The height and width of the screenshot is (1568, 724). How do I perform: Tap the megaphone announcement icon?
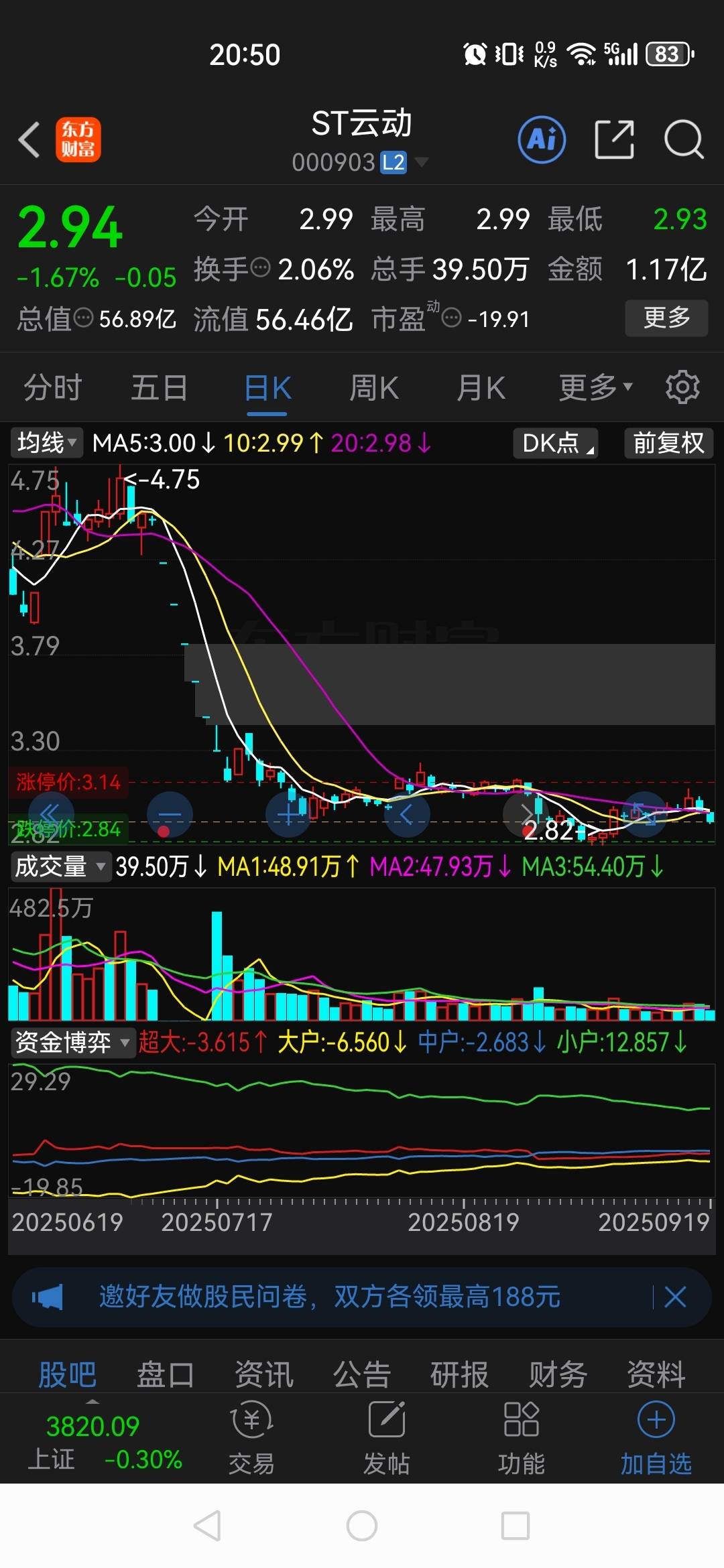point(48,1297)
